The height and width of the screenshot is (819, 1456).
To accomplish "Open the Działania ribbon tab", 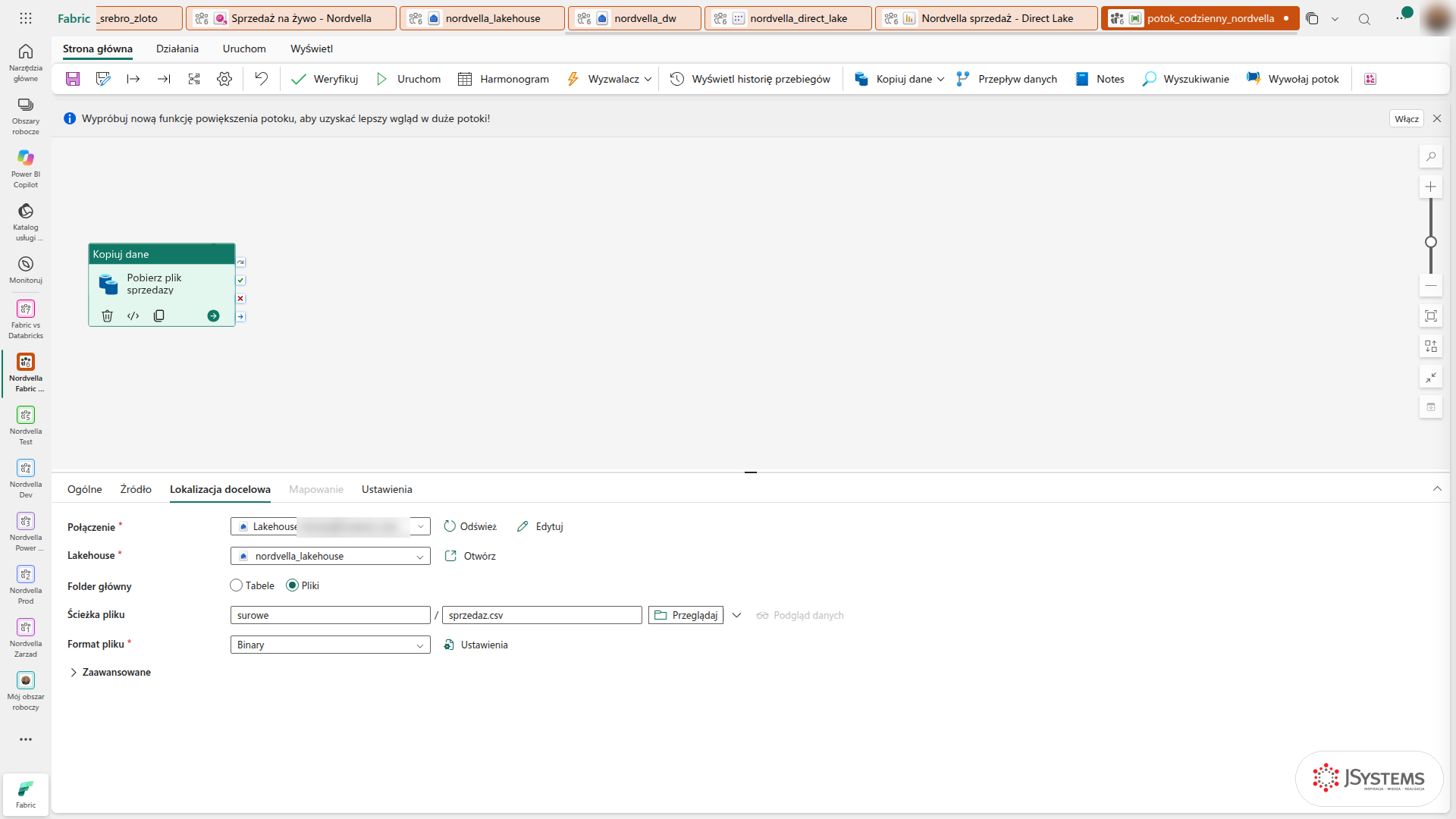I will click(177, 49).
